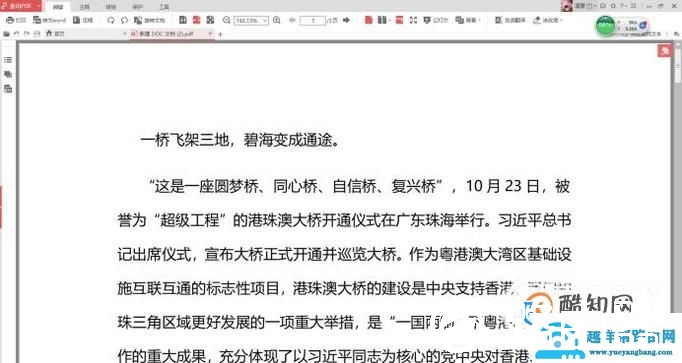Click the Print toolbar button
The image size is (682, 363).
coord(16,20)
